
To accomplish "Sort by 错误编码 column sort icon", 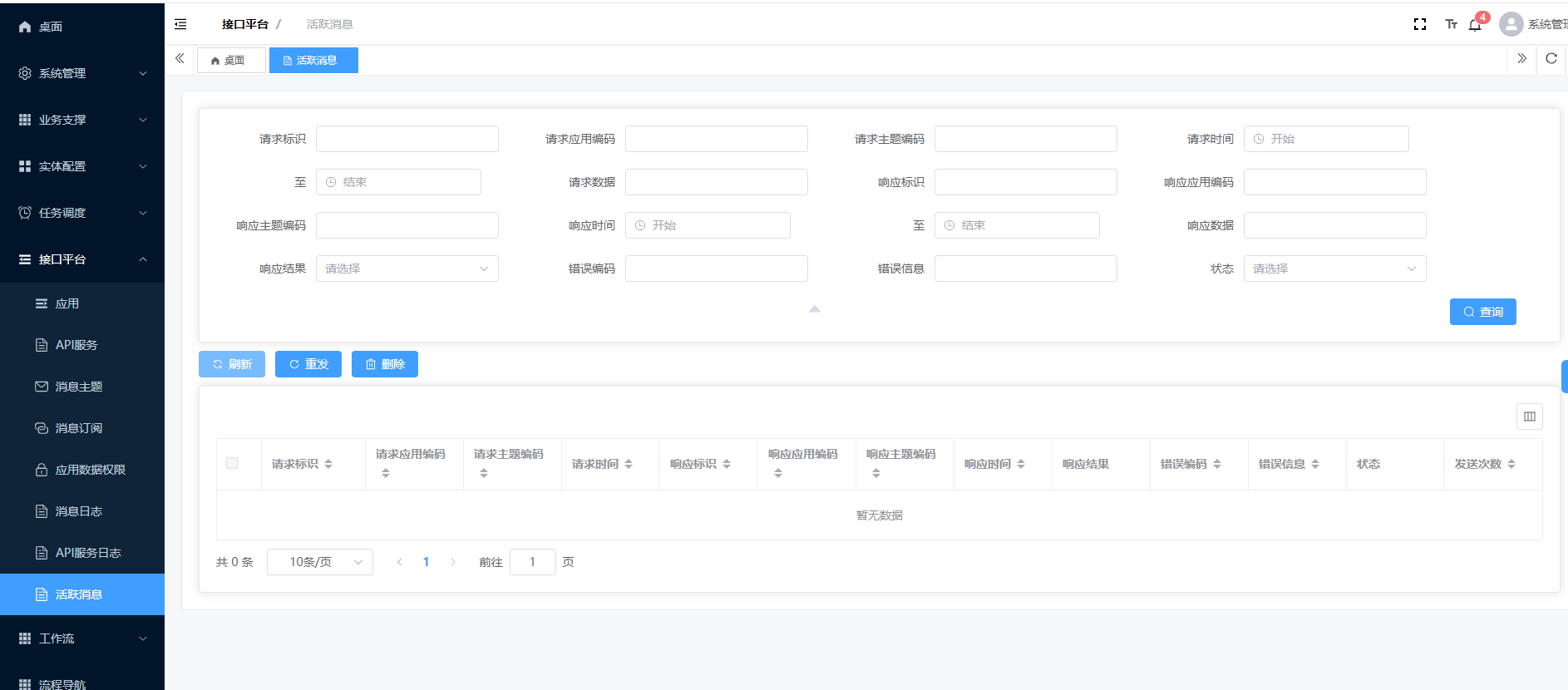I will pyautogui.click(x=1217, y=464).
